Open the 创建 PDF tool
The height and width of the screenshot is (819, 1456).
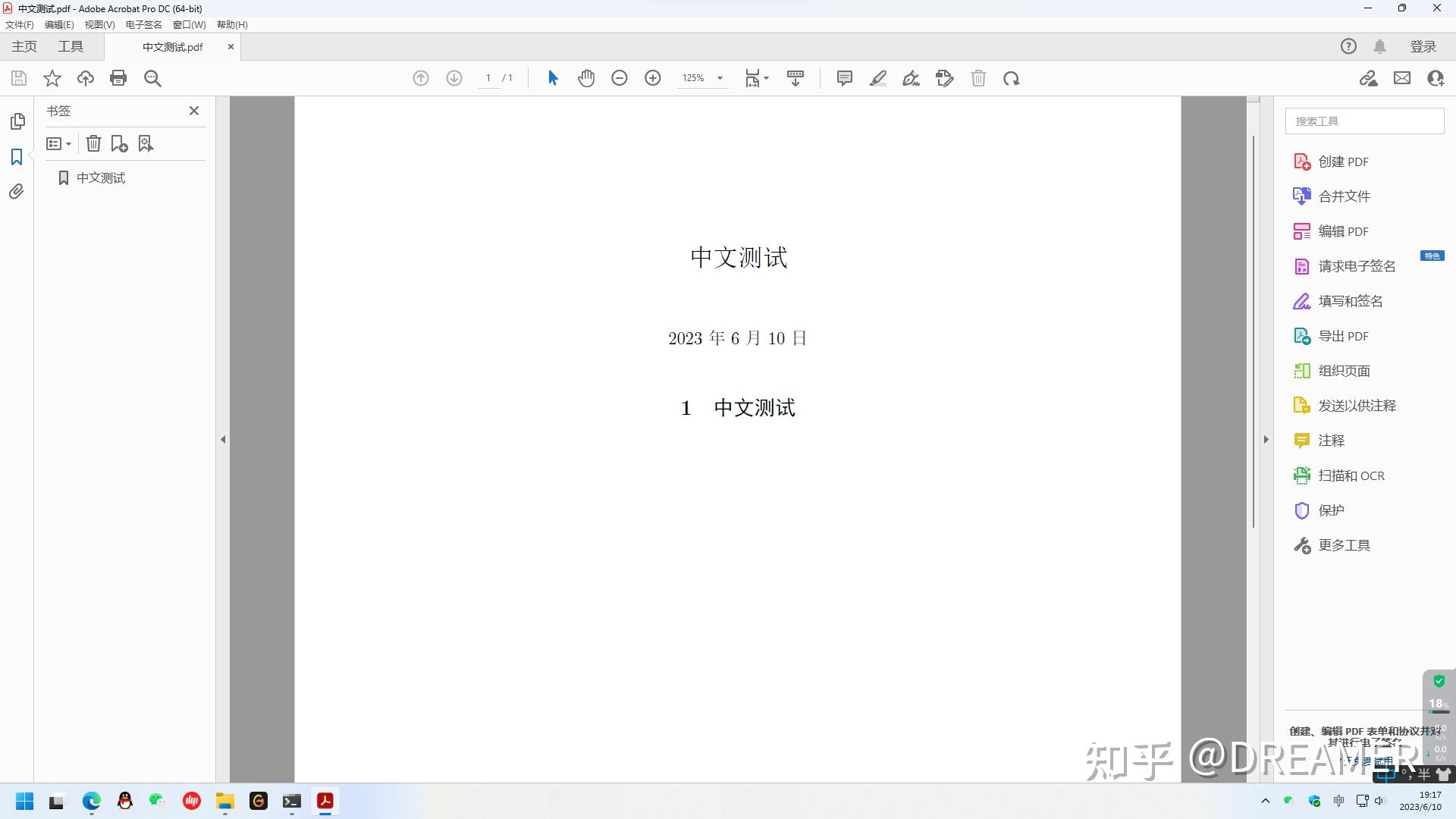click(1341, 162)
